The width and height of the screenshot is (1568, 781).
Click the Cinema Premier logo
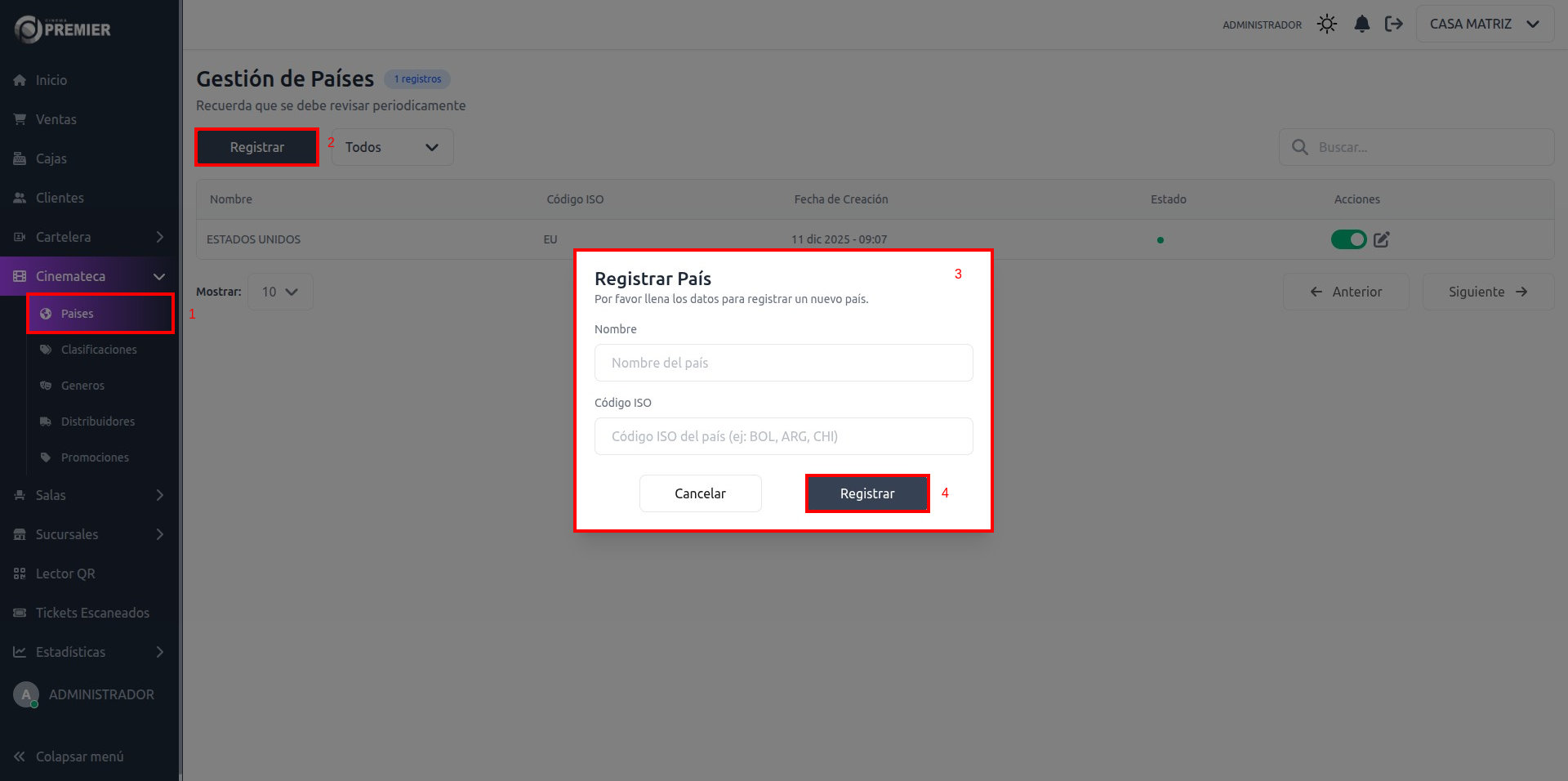click(x=63, y=29)
